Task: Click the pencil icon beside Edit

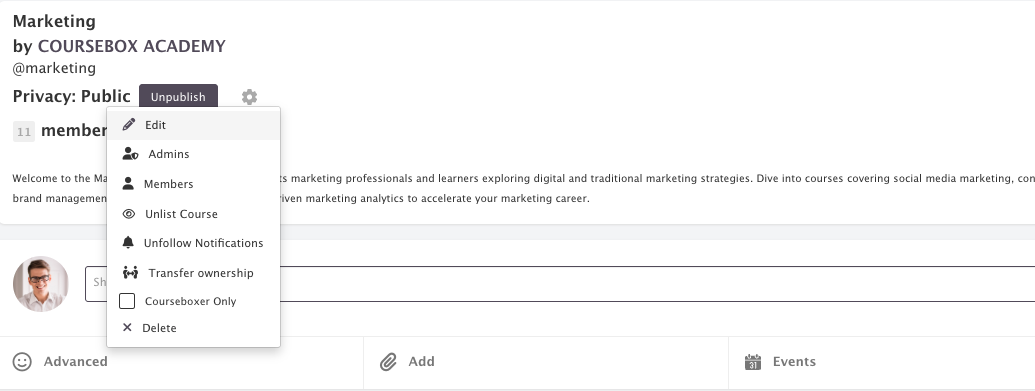Action: (x=129, y=124)
